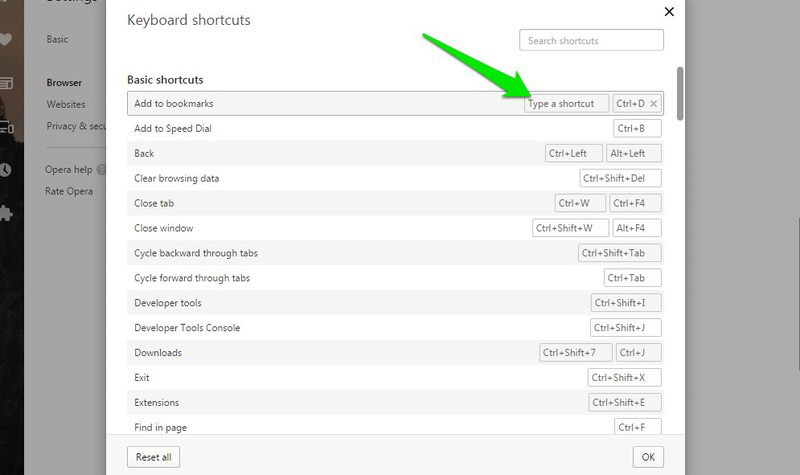Select the Ctrl+B shortcut for Speed Dial
The image size is (800, 475).
coord(637,129)
